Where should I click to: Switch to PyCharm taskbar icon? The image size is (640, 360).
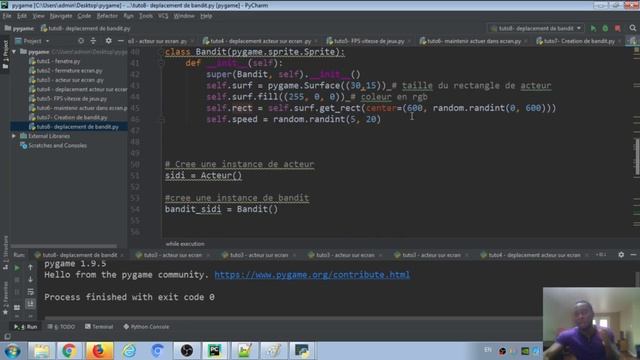click(215, 351)
